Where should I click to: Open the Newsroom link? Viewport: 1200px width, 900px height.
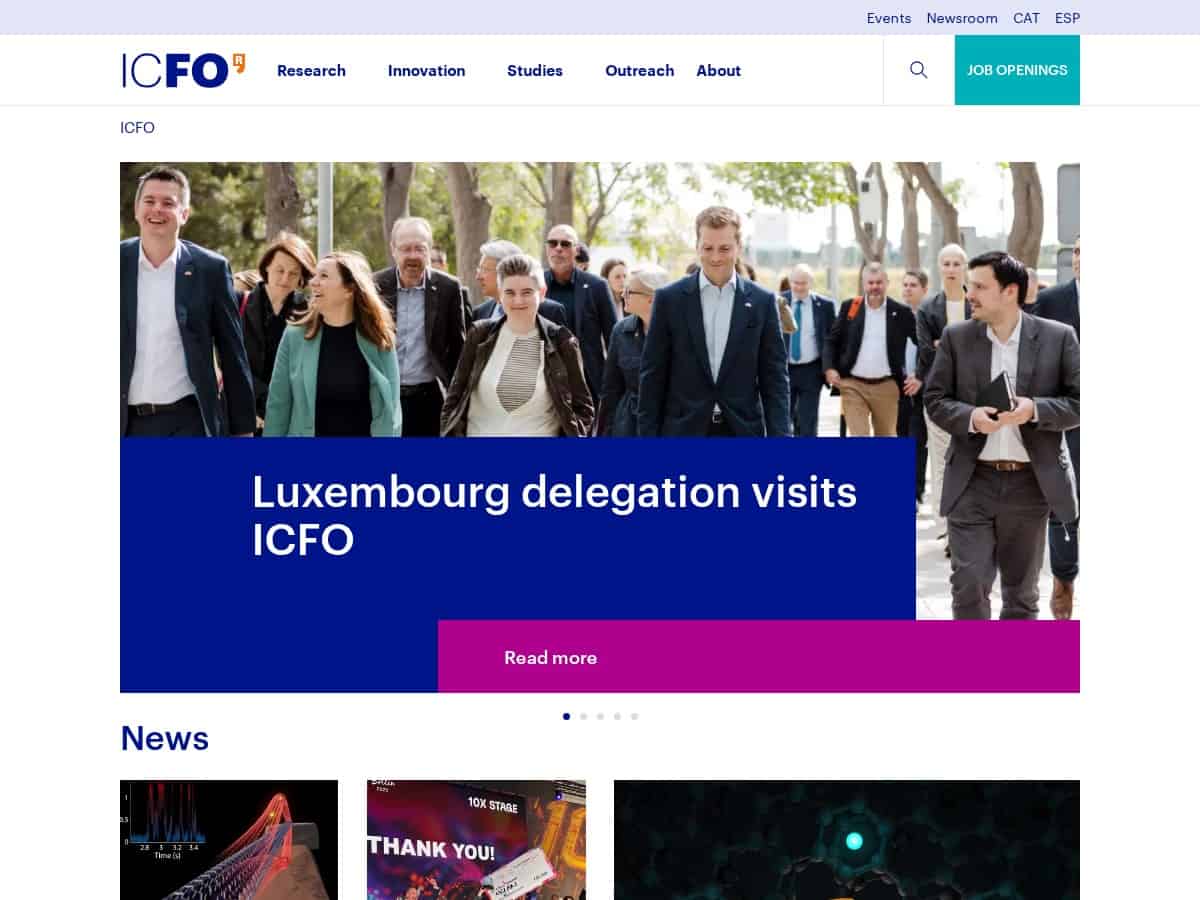pyautogui.click(x=962, y=18)
